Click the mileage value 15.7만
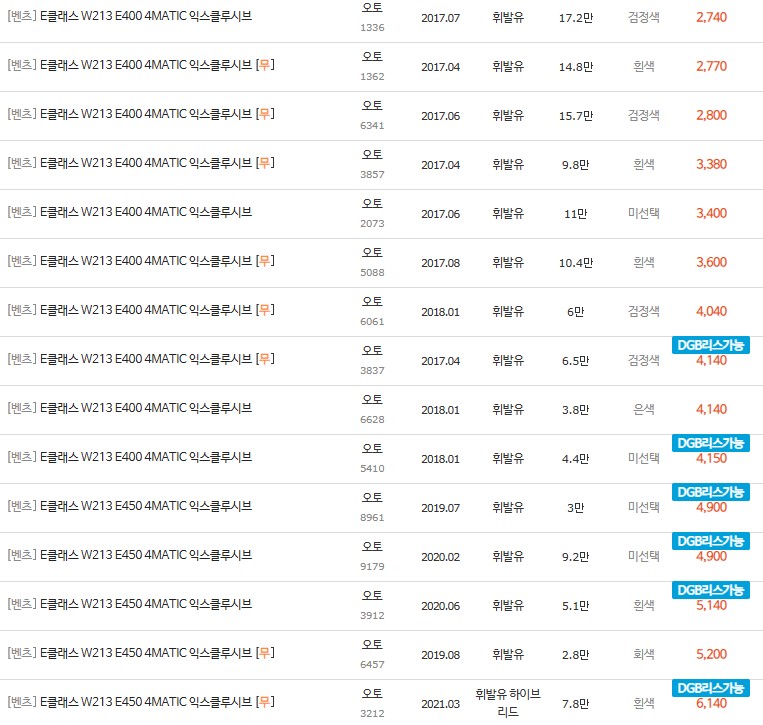Image resolution: width=763 pixels, height=725 pixels. pyautogui.click(x=576, y=116)
